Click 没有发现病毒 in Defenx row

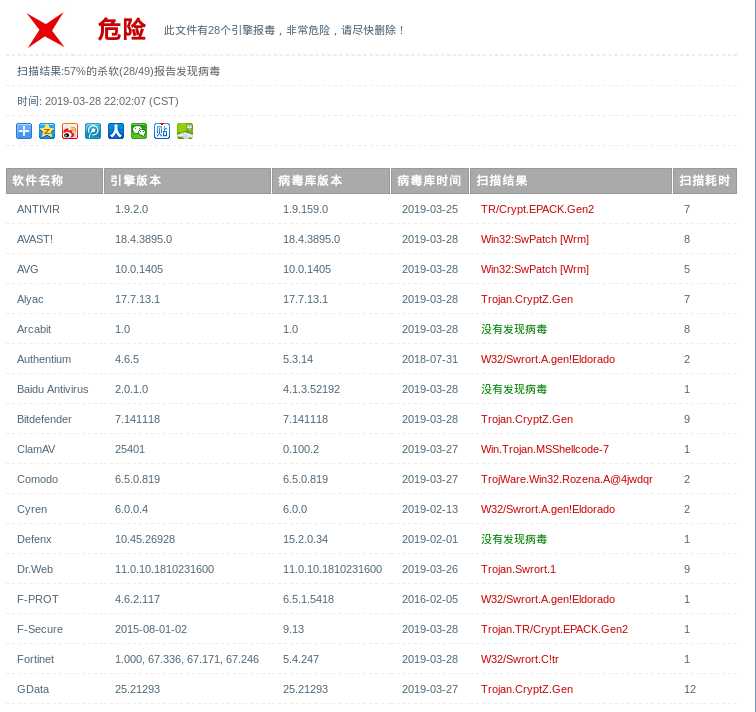[x=514, y=539]
